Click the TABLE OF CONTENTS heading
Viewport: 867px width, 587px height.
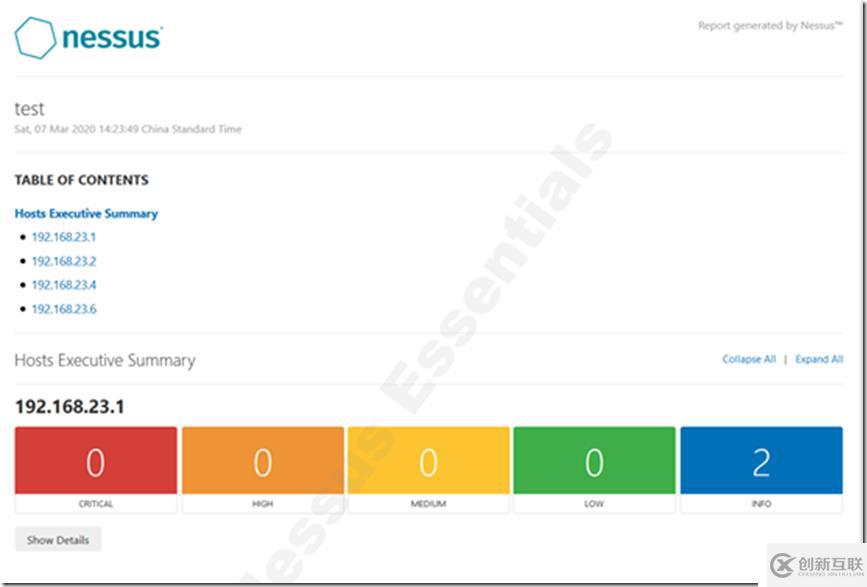(x=81, y=180)
